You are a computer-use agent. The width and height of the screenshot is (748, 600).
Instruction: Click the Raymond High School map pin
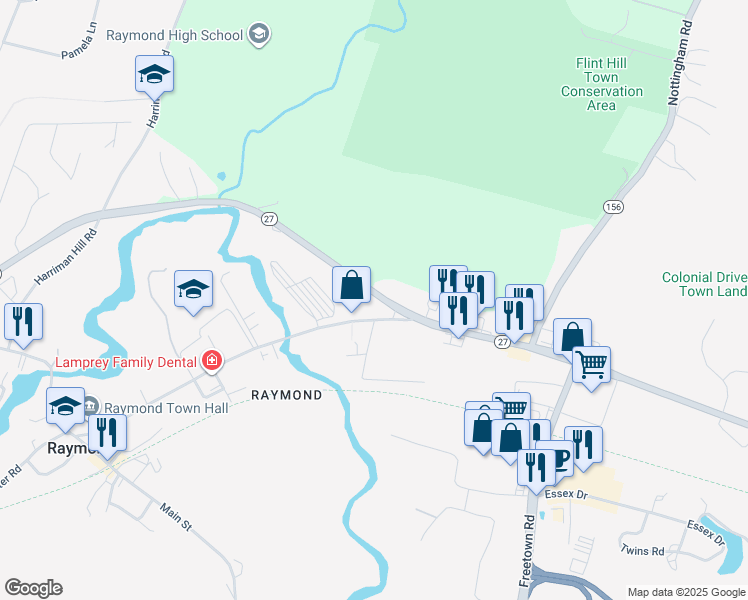[x=259, y=34]
